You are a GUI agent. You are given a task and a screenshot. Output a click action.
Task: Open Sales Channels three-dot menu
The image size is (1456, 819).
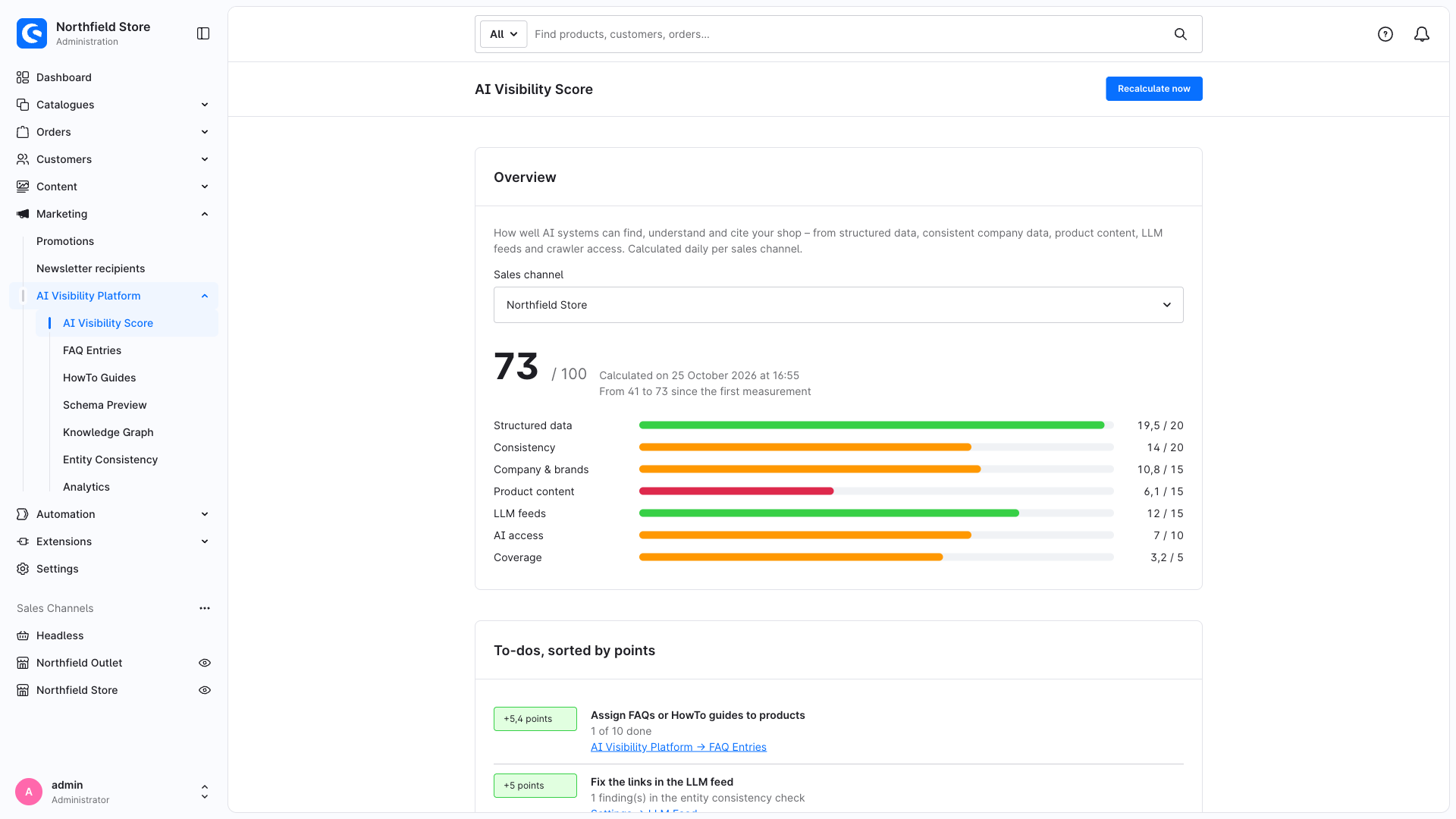tap(205, 608)
